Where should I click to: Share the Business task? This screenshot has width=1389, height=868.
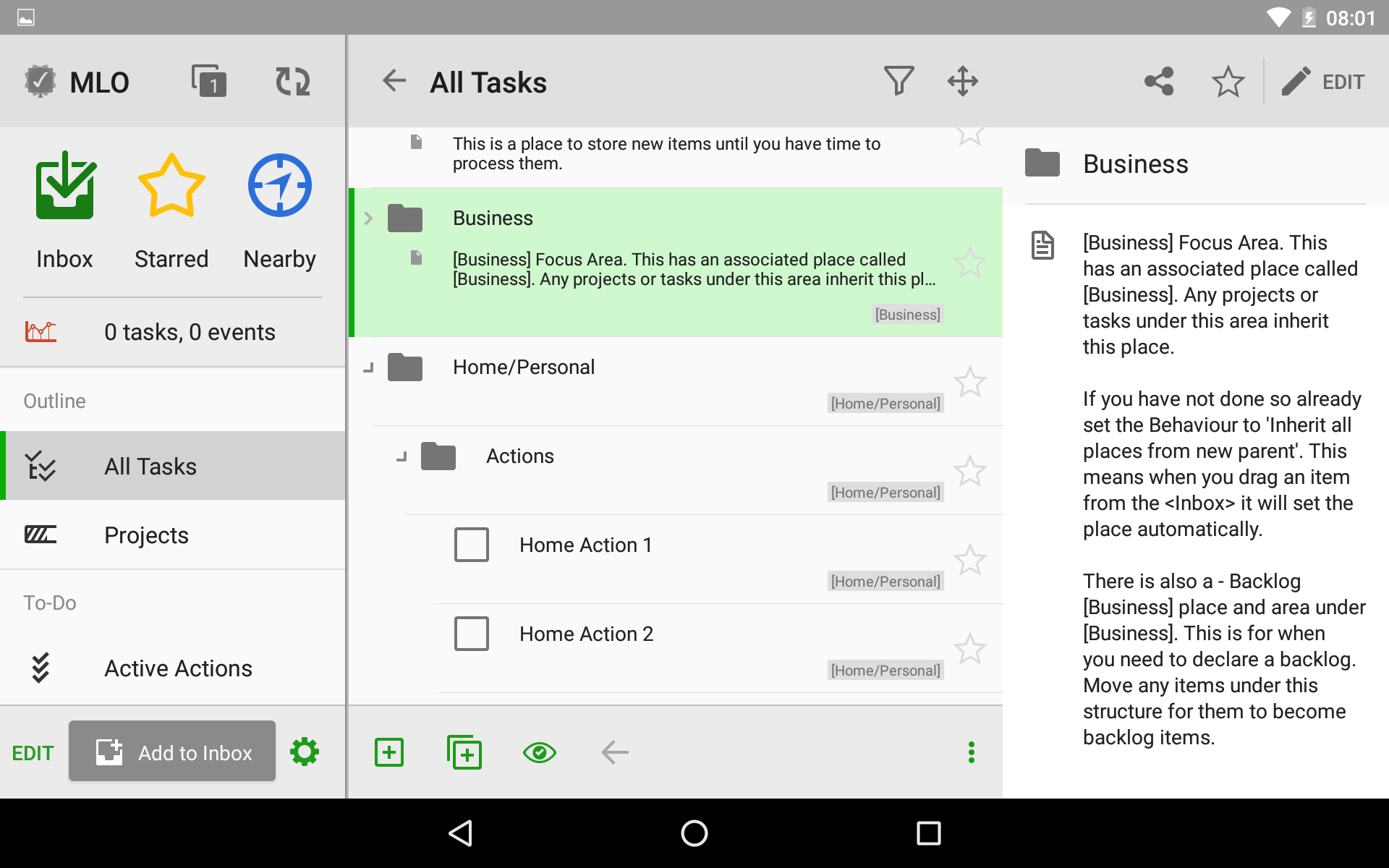[x=1159, y=81]
